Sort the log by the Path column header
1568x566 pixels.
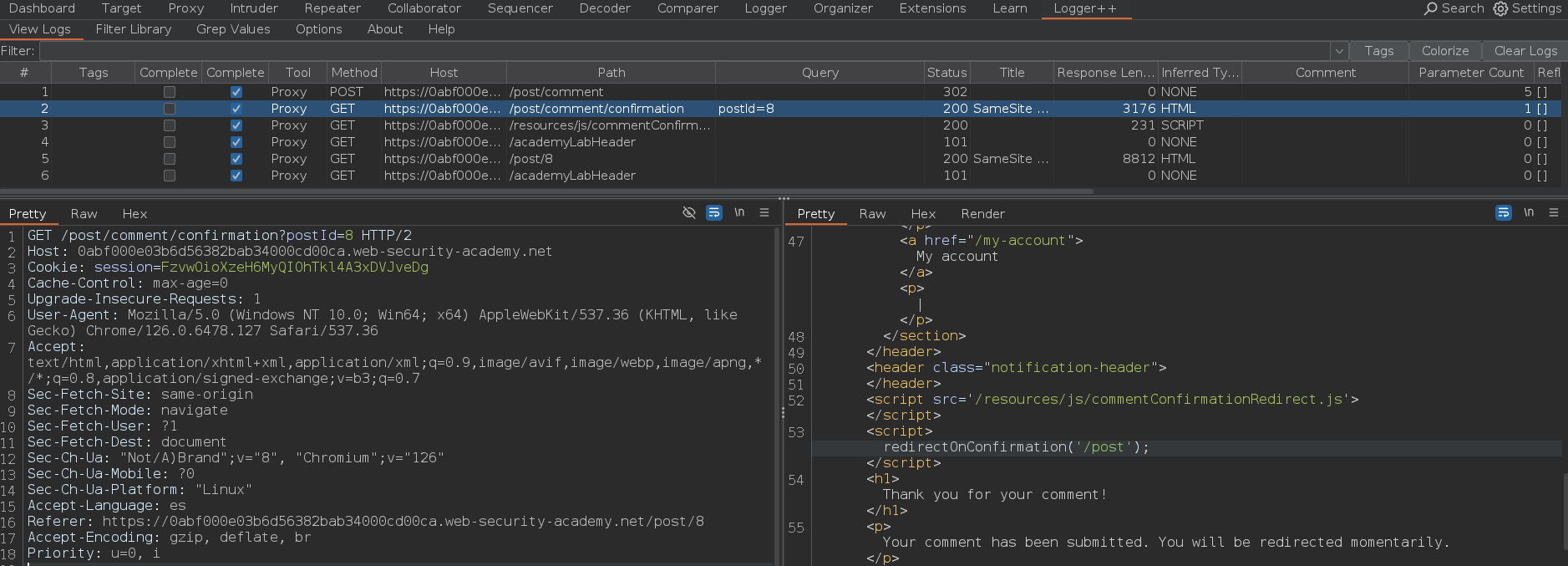click(611, 73)
